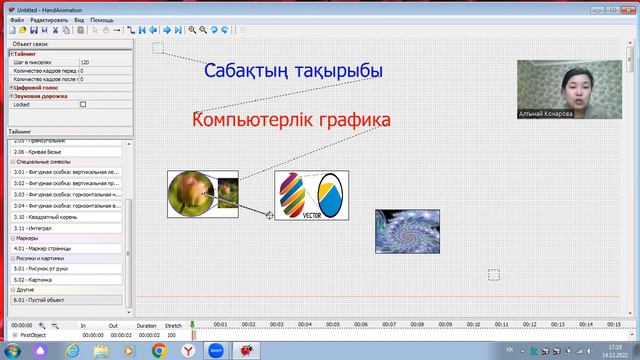Open the Файл menu
The height and width of the screenshot is (360, 640).
coord(17,20)
